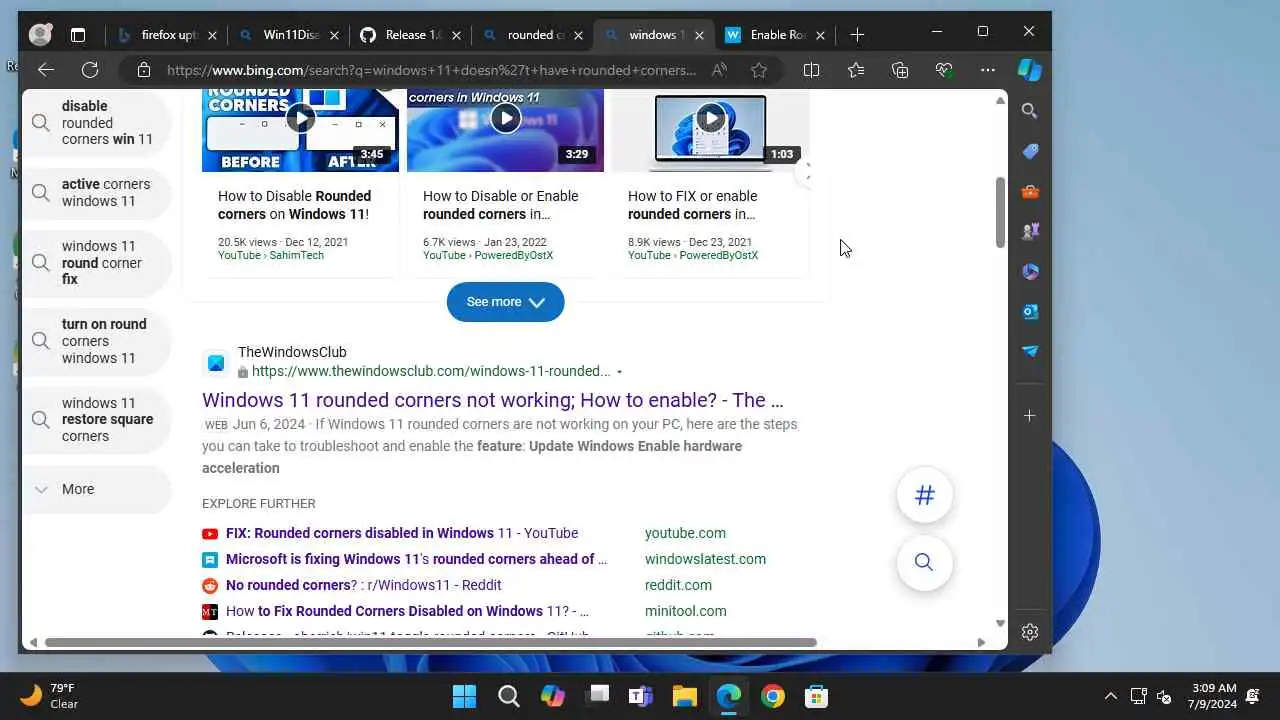Viewport: 1280px width, 720px height.
Task: Go back to the previous page
Action: (45, 70)
